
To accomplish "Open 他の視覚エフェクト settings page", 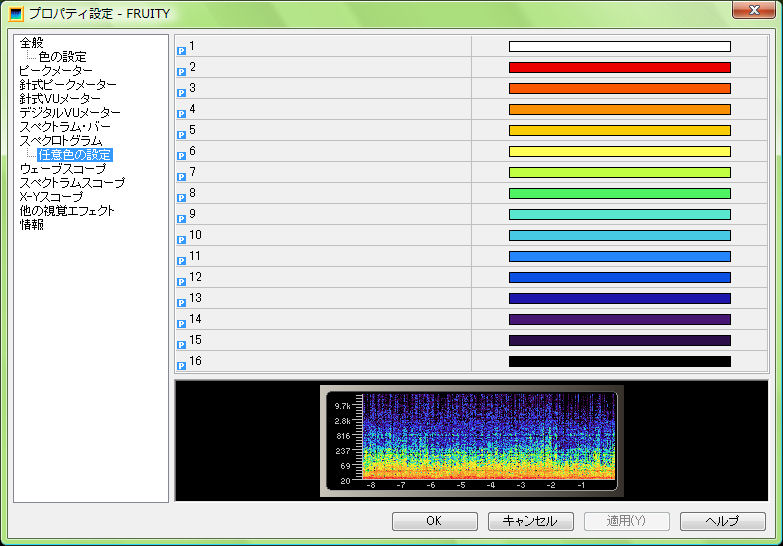I will pos(67,210).
